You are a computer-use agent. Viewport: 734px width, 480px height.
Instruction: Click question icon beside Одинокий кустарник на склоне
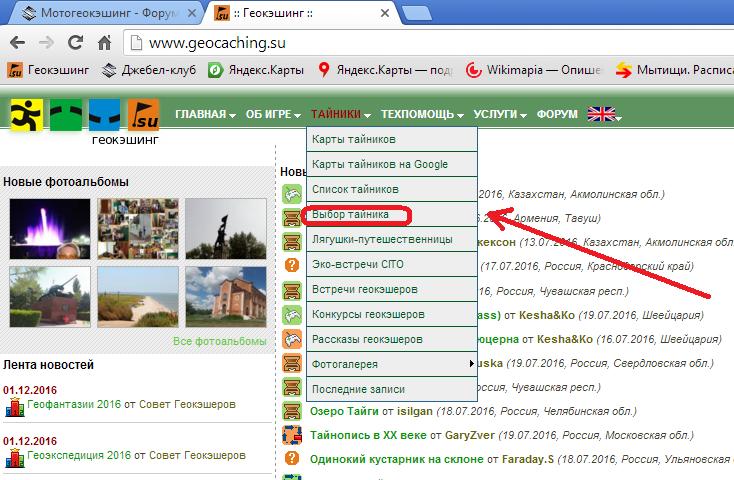292,458
